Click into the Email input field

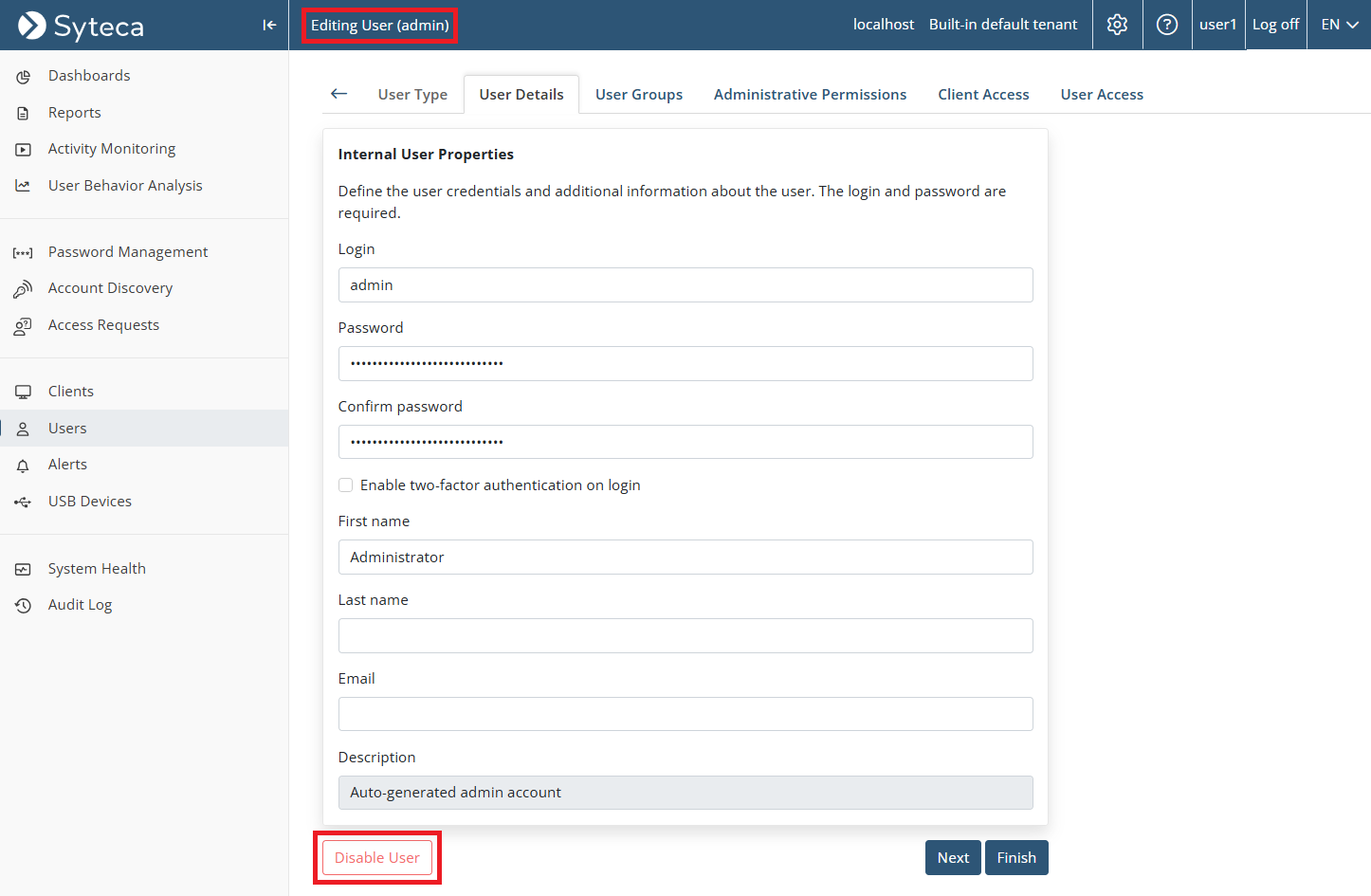[685, 714]
